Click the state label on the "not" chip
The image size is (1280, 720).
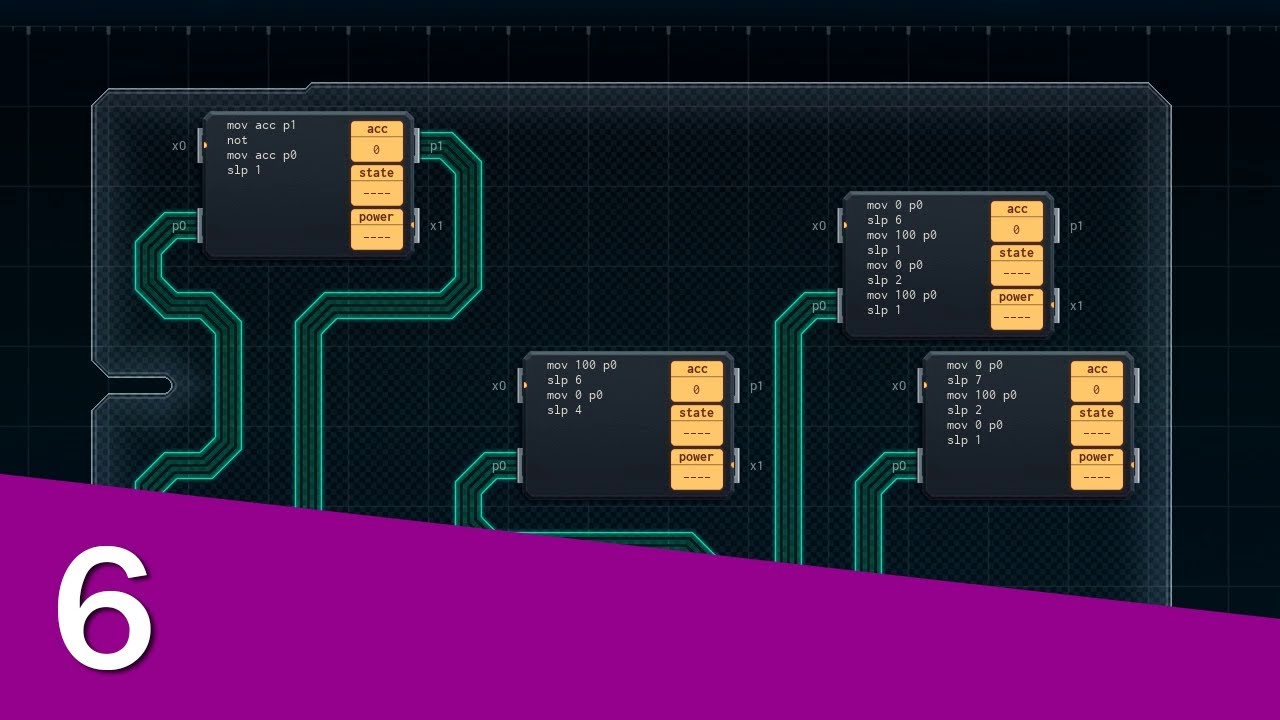coord(377,173)
